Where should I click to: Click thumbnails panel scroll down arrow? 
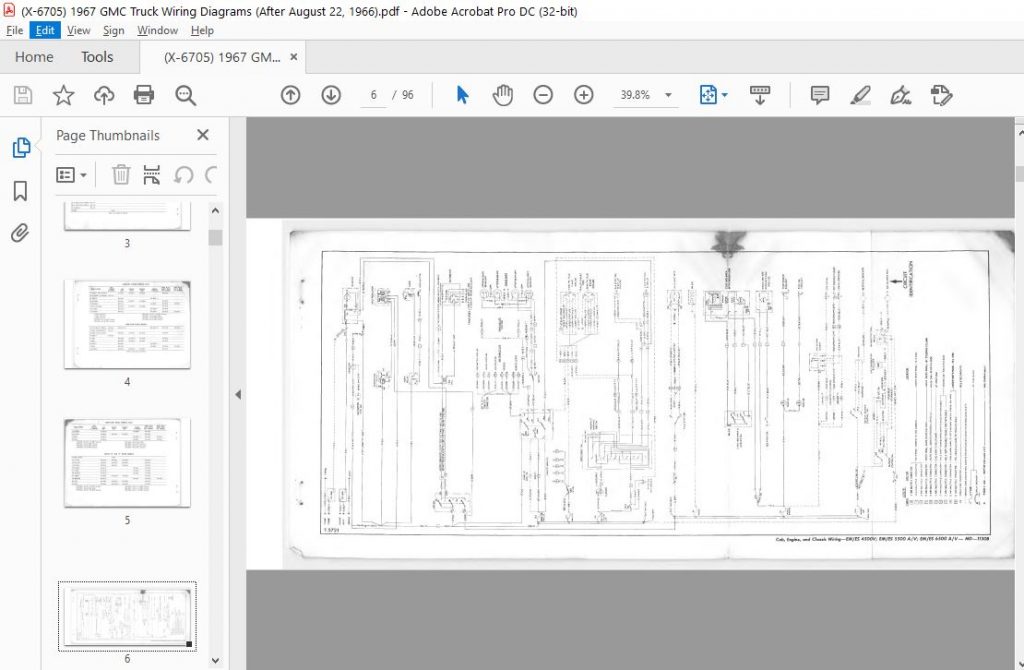coord(216,661)
